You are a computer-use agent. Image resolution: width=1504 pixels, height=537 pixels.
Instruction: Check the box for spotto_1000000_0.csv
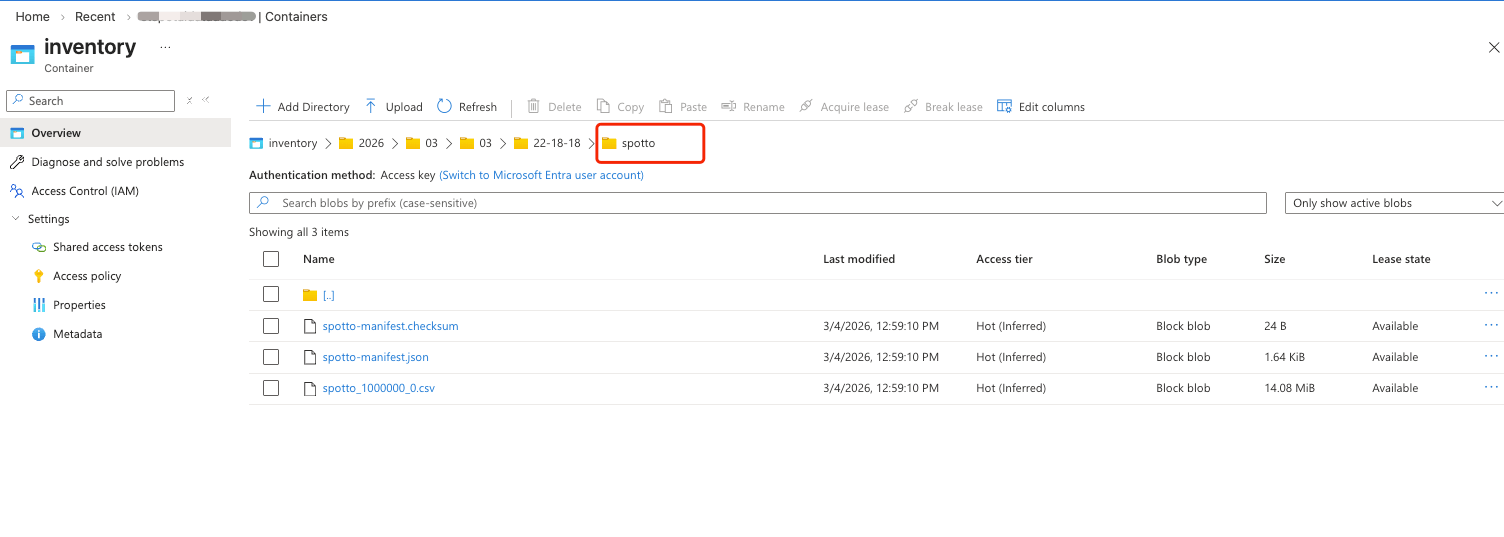271,388
